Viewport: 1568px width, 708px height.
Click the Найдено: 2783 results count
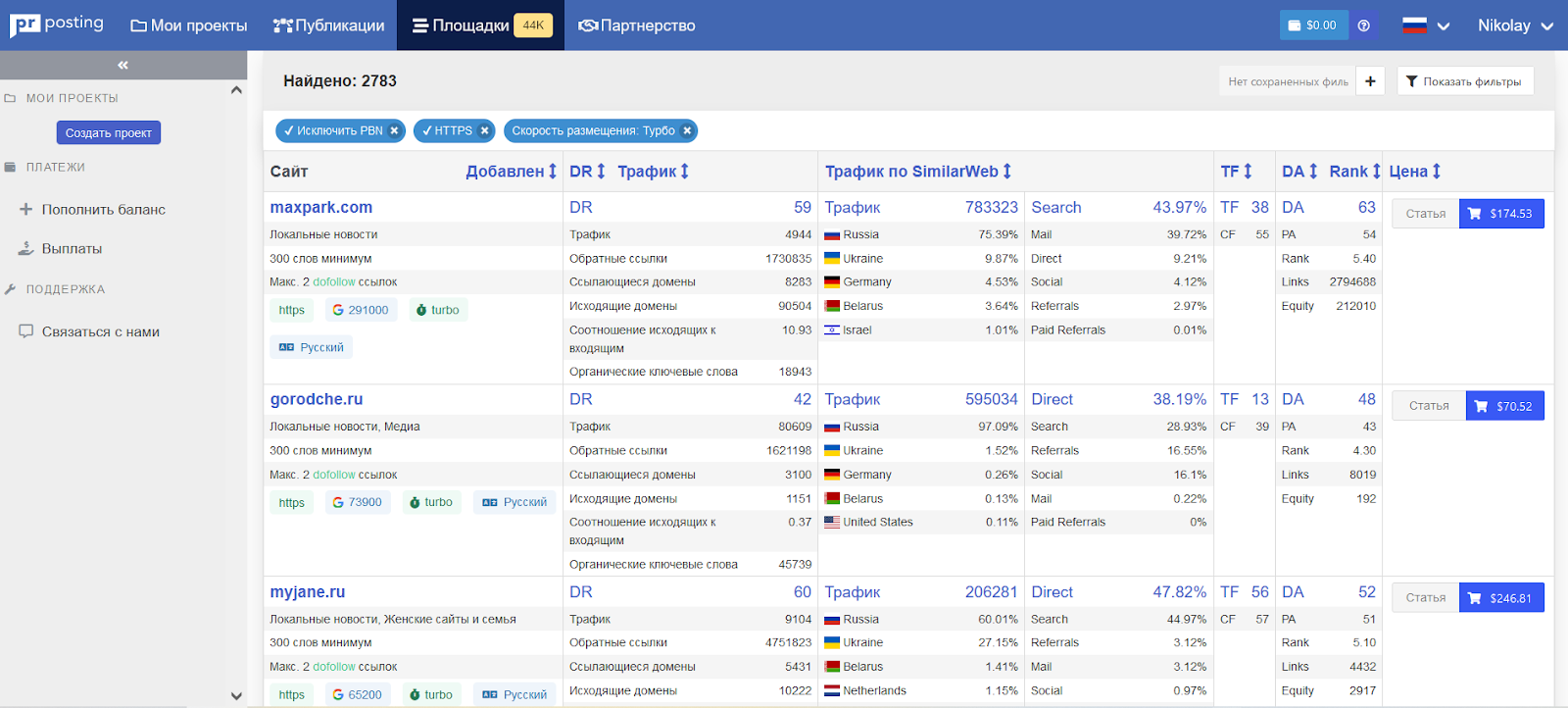340,80
